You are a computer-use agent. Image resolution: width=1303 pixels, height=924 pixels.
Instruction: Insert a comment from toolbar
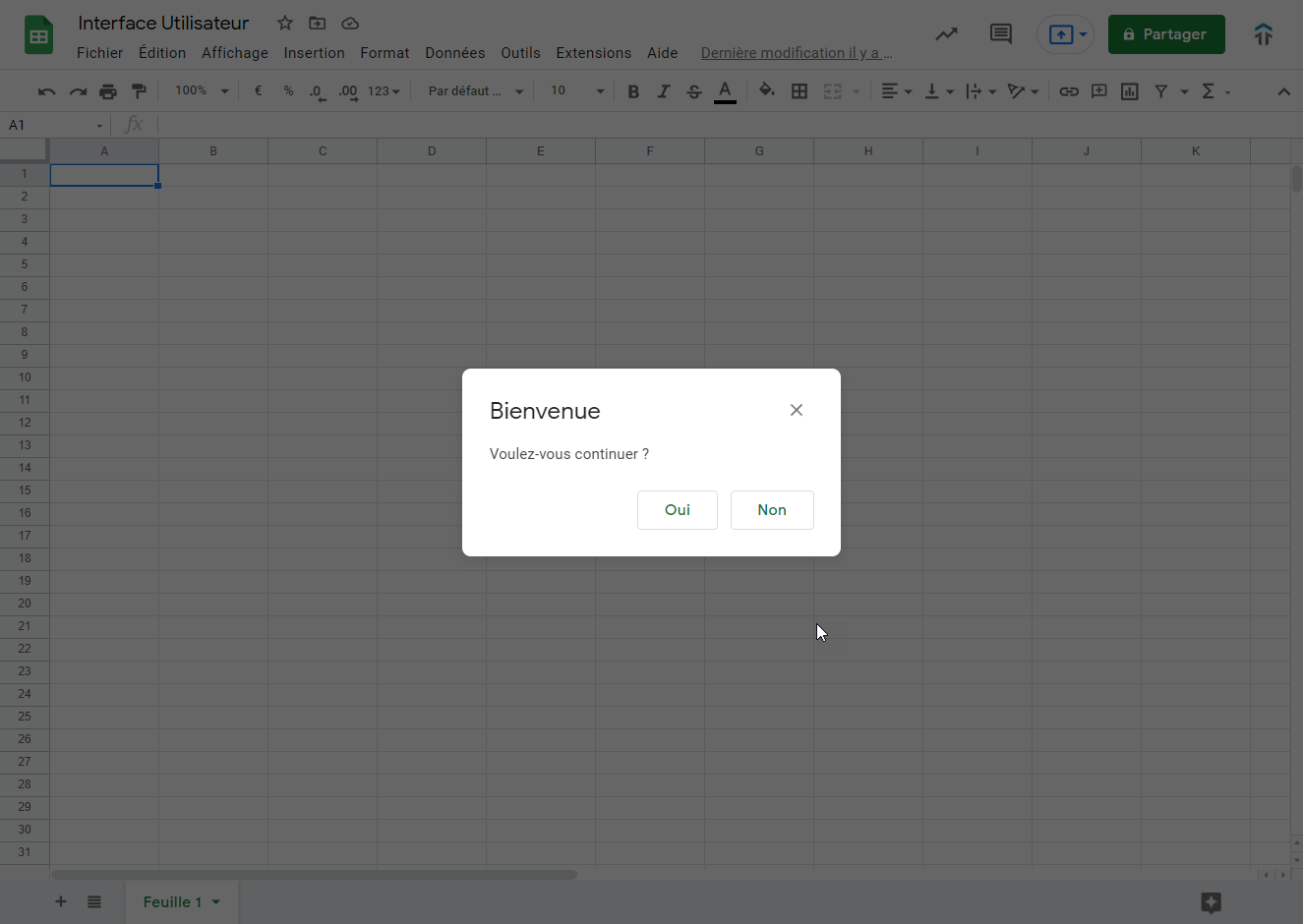click(x=1099, y=91)
